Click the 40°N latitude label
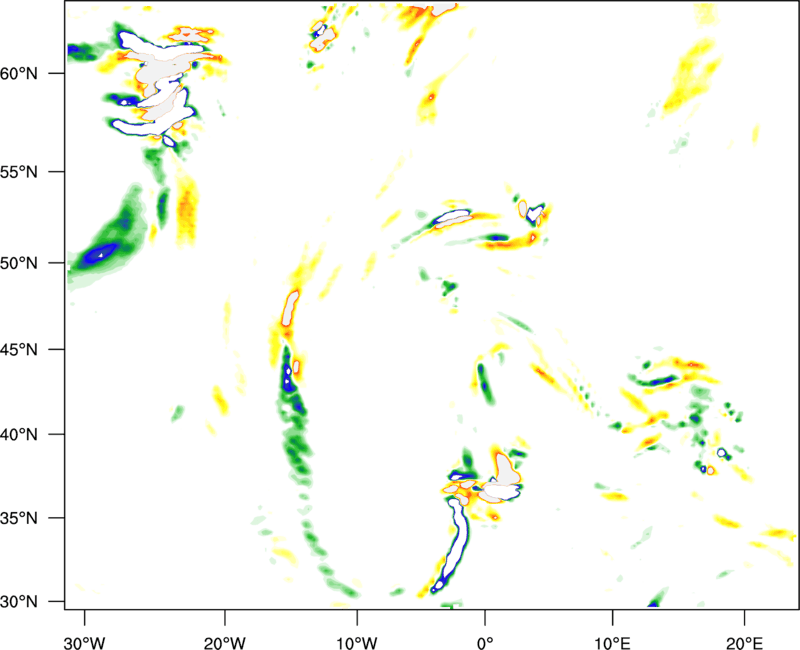The image size is (800, 650). pyautogui.click(x=19, y=435)
